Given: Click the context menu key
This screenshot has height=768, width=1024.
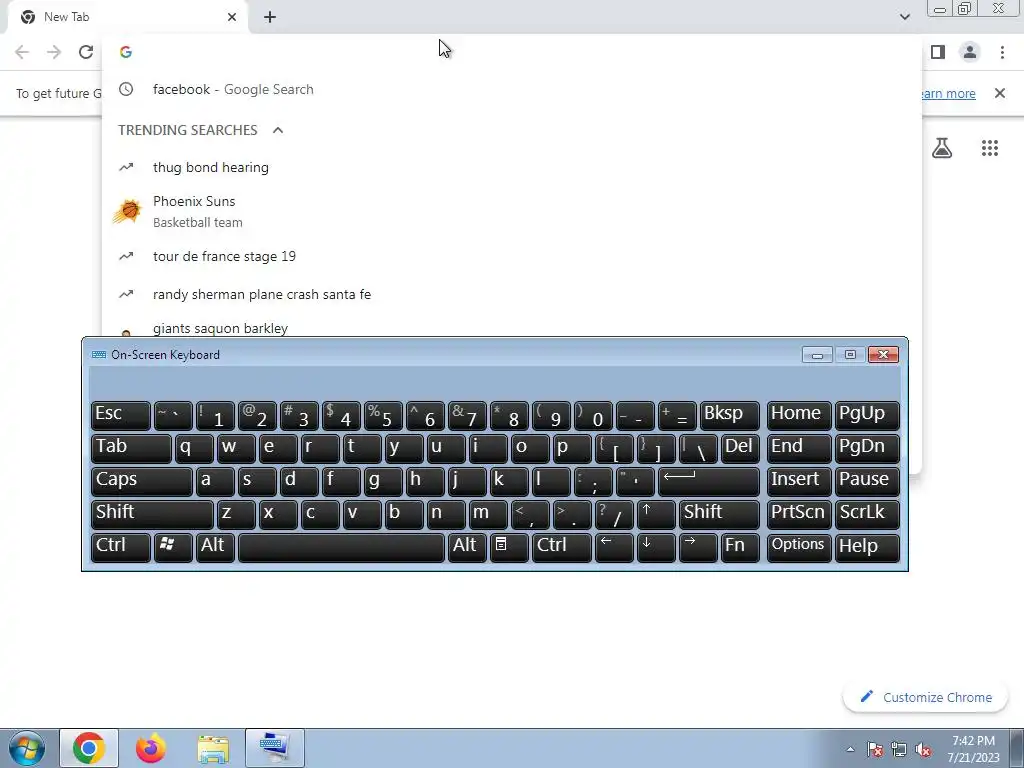Looking at the screenshot, I should click(x=509, y=547).
